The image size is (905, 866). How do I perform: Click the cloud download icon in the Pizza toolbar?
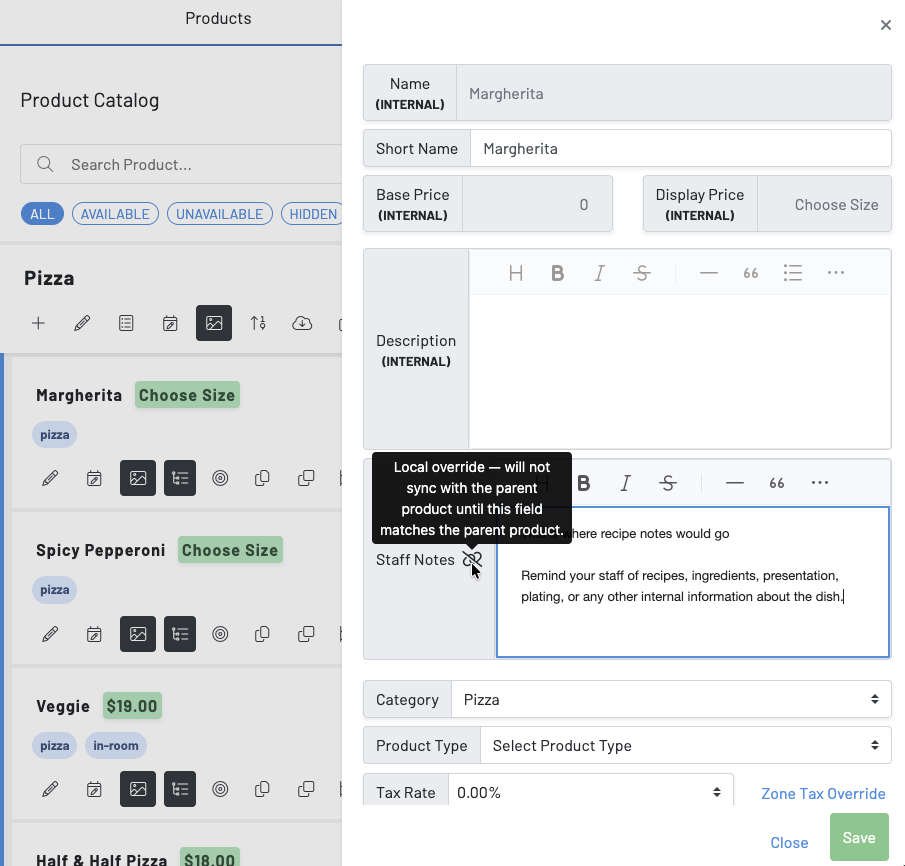tap(302, 323)
